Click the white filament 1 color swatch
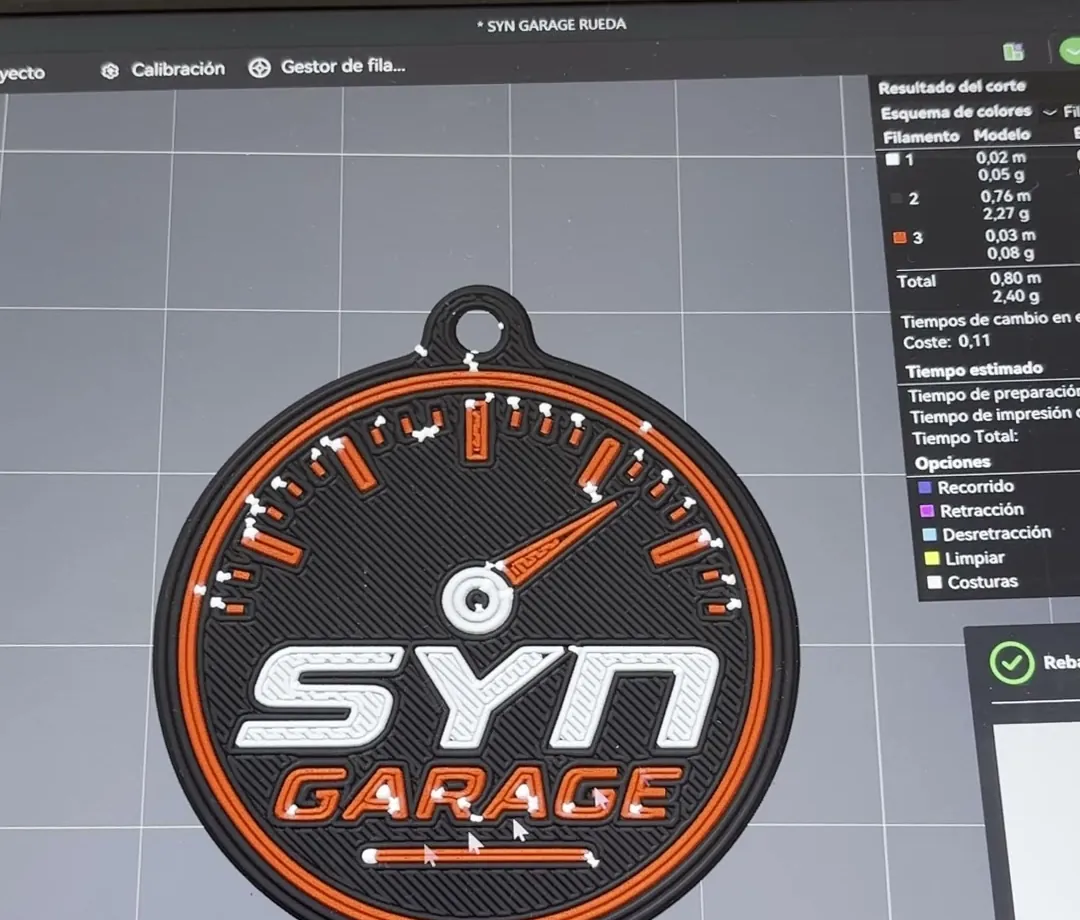The height and width of the screenshot is (920, 1080). 893,159
